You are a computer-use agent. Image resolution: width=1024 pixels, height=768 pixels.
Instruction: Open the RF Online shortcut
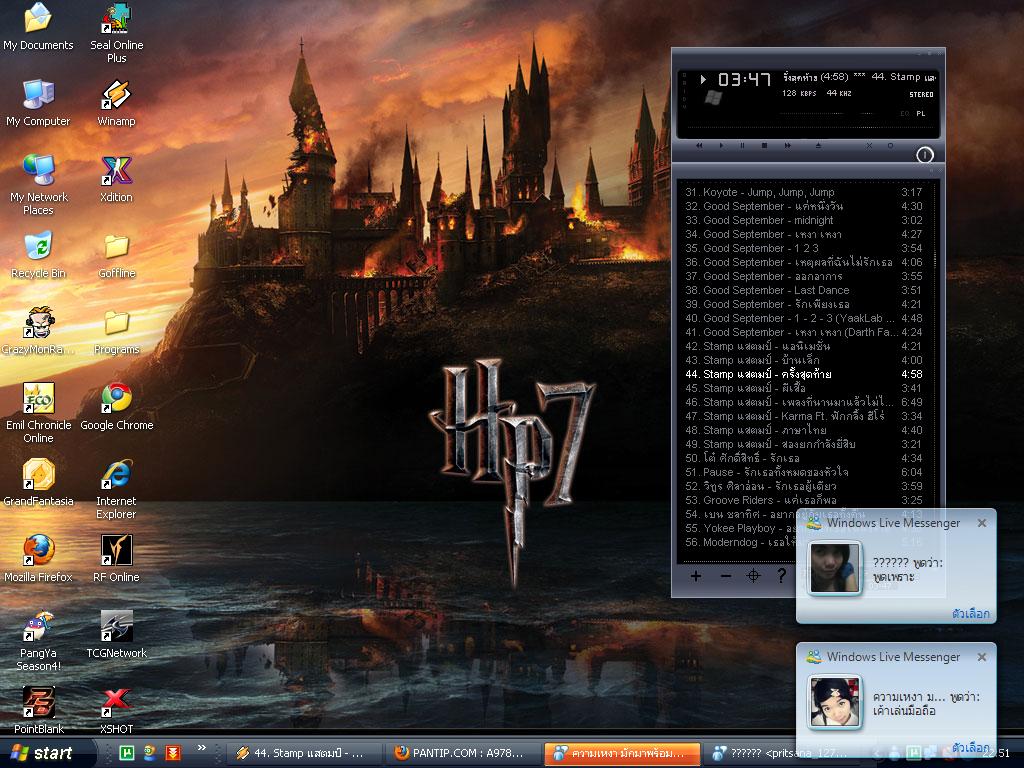point(116,559)
